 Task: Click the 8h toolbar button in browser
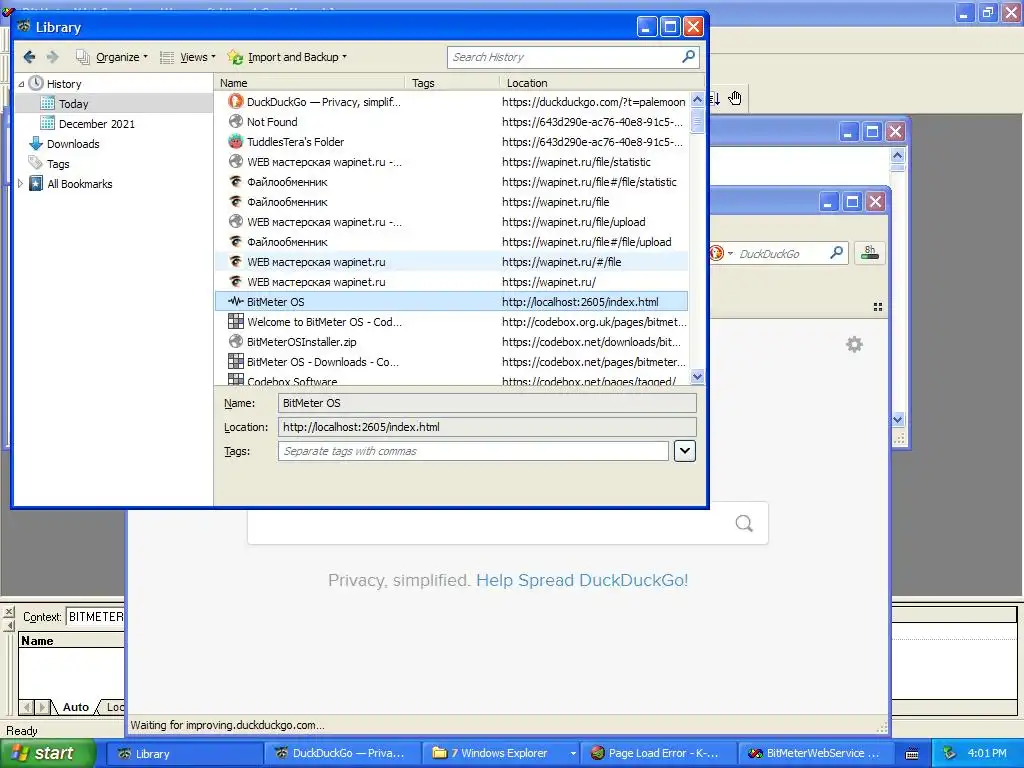coord(870,253)
